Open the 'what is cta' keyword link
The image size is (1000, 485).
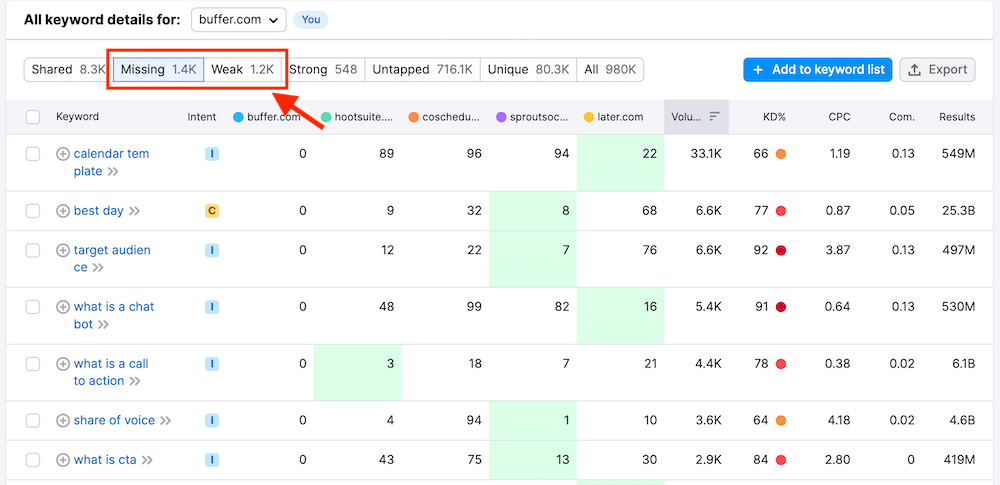tap(105, 460)
